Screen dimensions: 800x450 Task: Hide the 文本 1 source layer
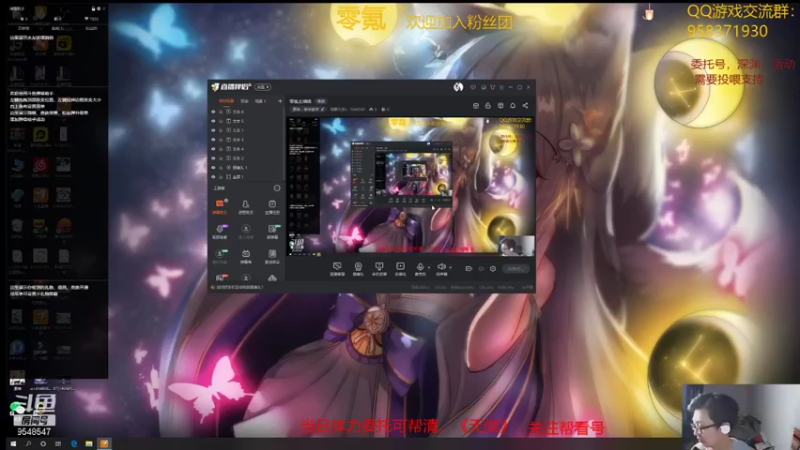click(x=213, y=130)
